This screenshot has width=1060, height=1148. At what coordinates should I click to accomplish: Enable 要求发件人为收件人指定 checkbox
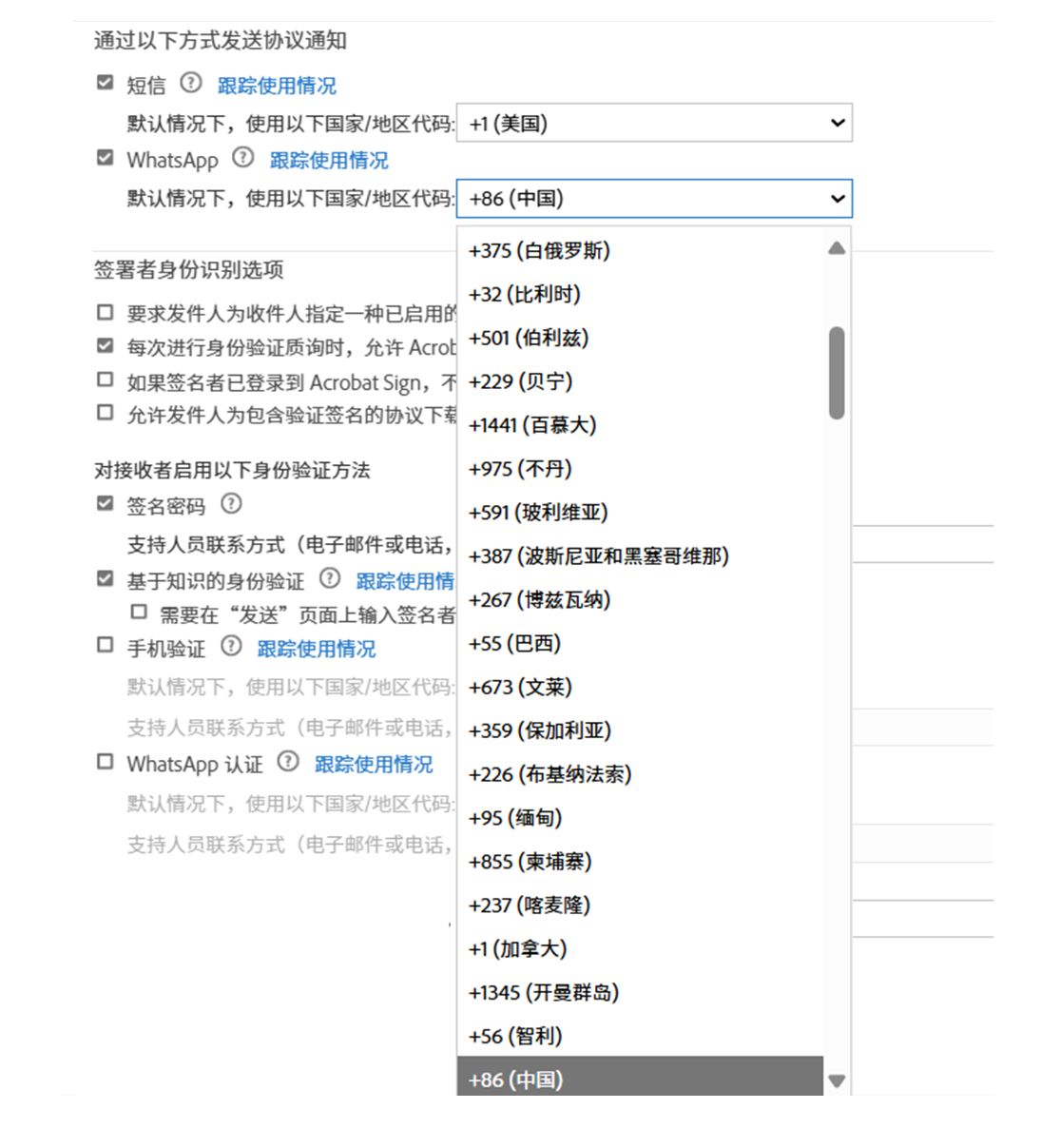106,312
